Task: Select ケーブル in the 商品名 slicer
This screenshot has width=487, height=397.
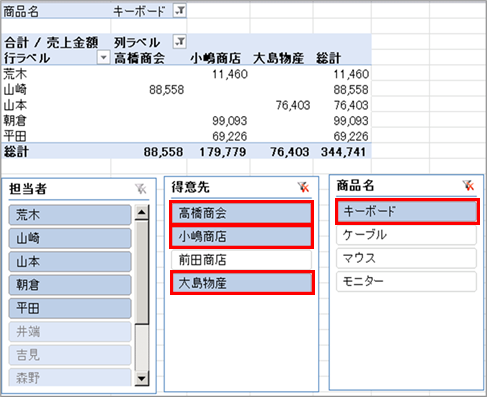Action: coord(406,235)
